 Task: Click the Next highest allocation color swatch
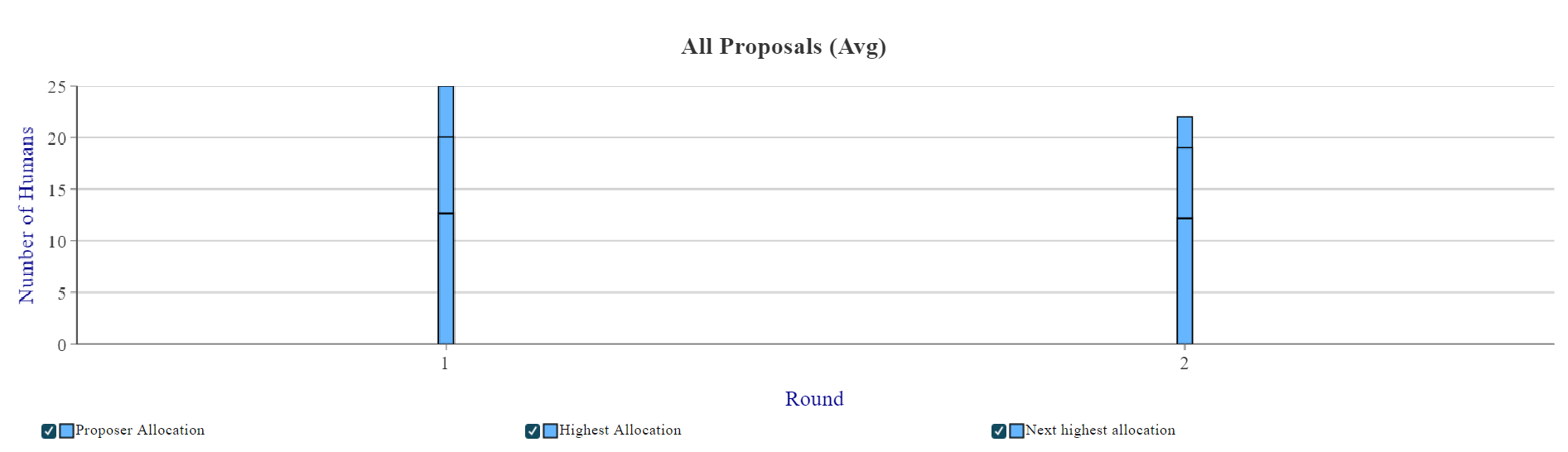tap(1016, 431)
